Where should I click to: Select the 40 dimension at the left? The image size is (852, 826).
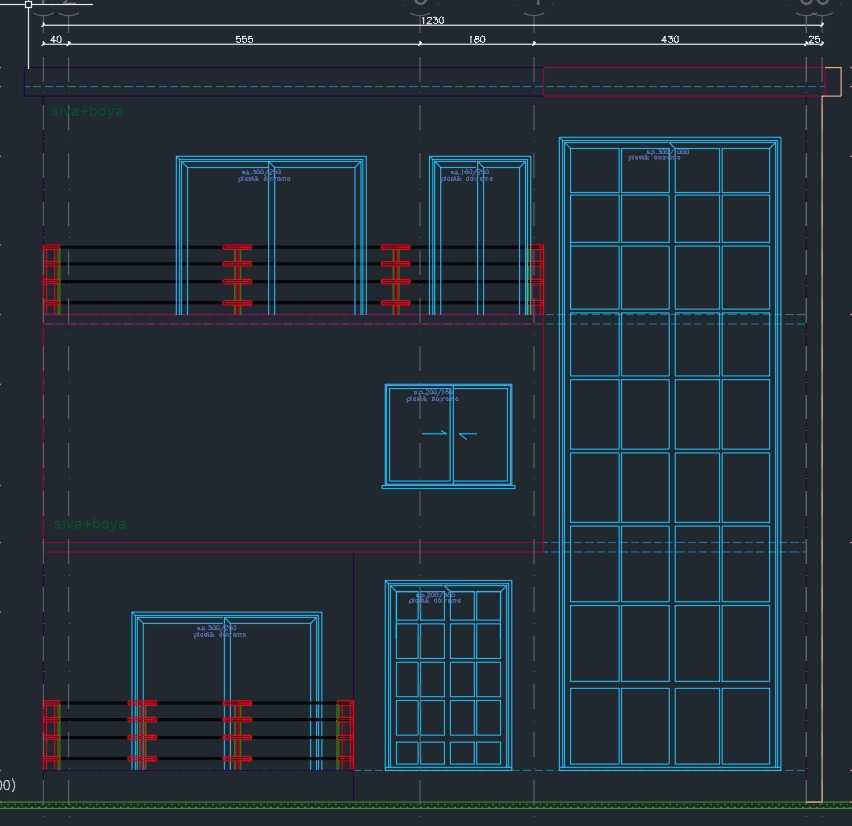[57, 39]
